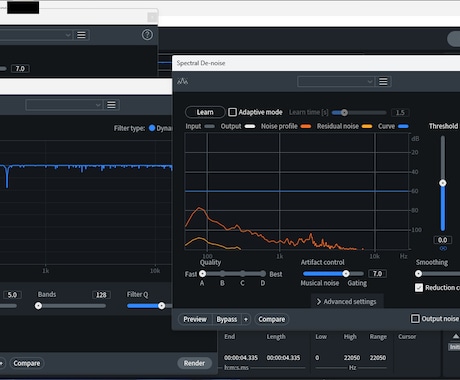Click the Threshold value field 0.0
460x380 pixels.
443,240
